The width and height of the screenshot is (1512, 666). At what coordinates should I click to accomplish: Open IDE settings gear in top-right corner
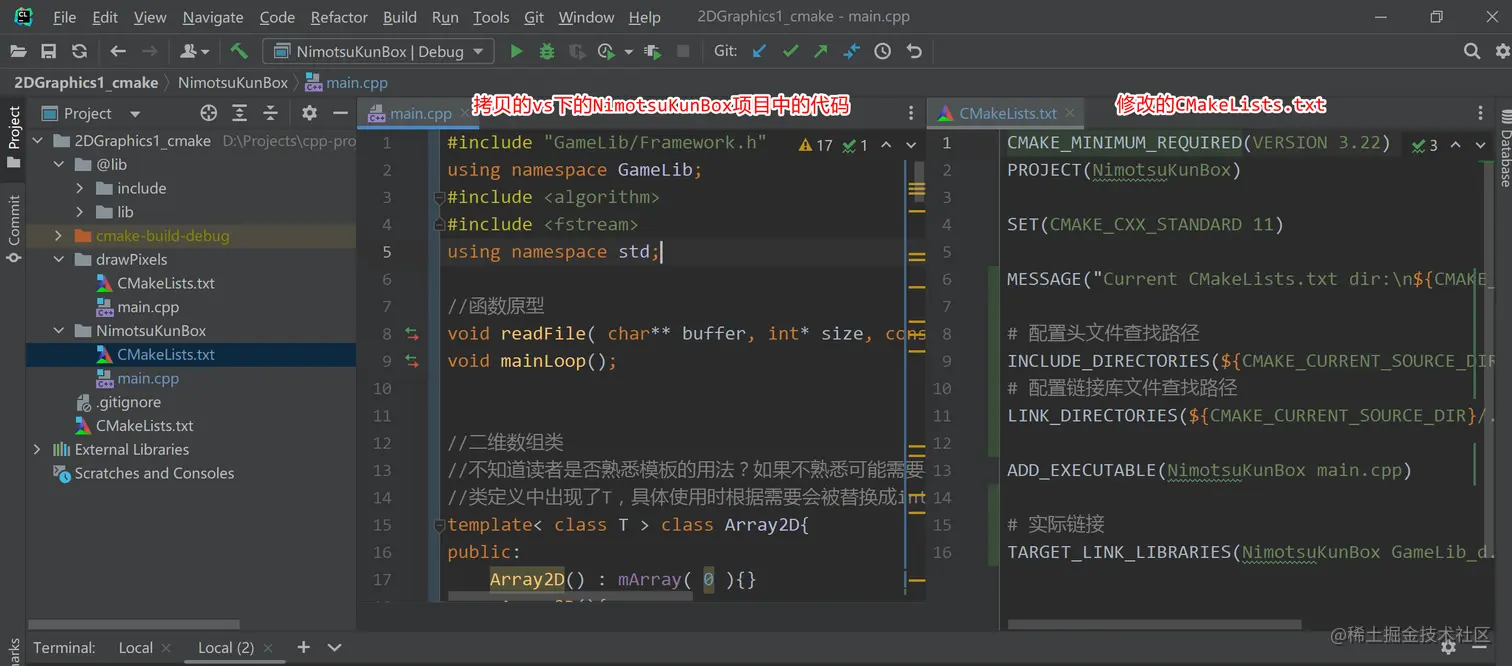point(1502,51)
